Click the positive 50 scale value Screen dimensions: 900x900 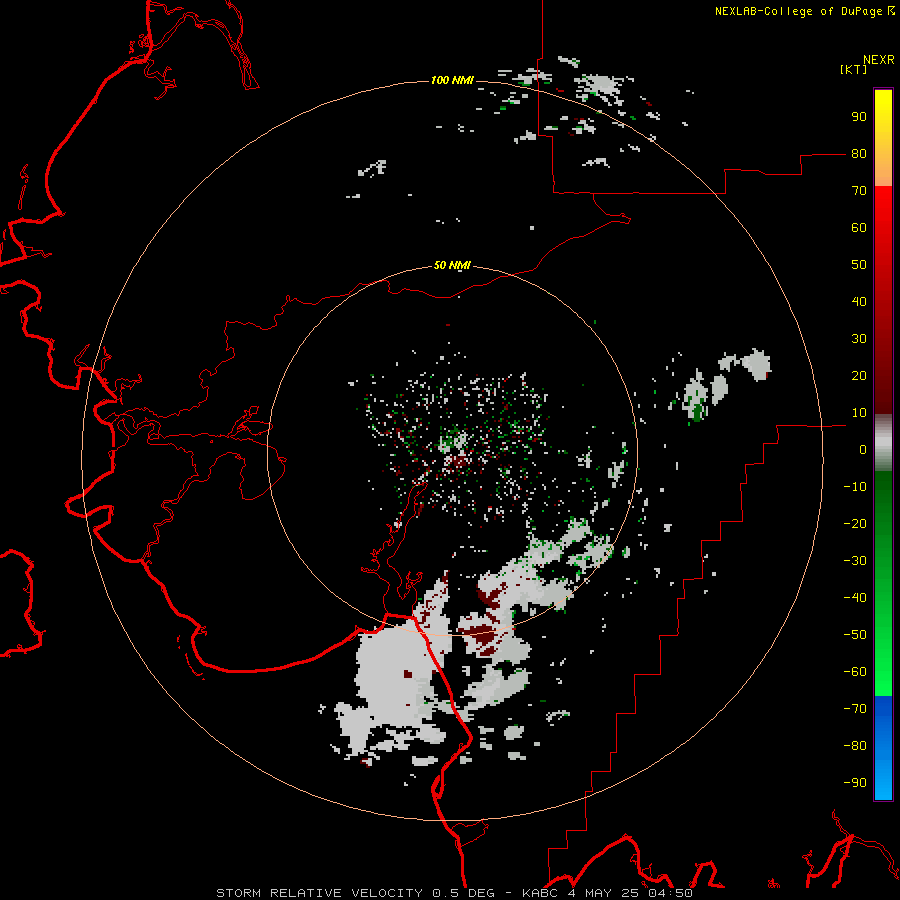859,265
